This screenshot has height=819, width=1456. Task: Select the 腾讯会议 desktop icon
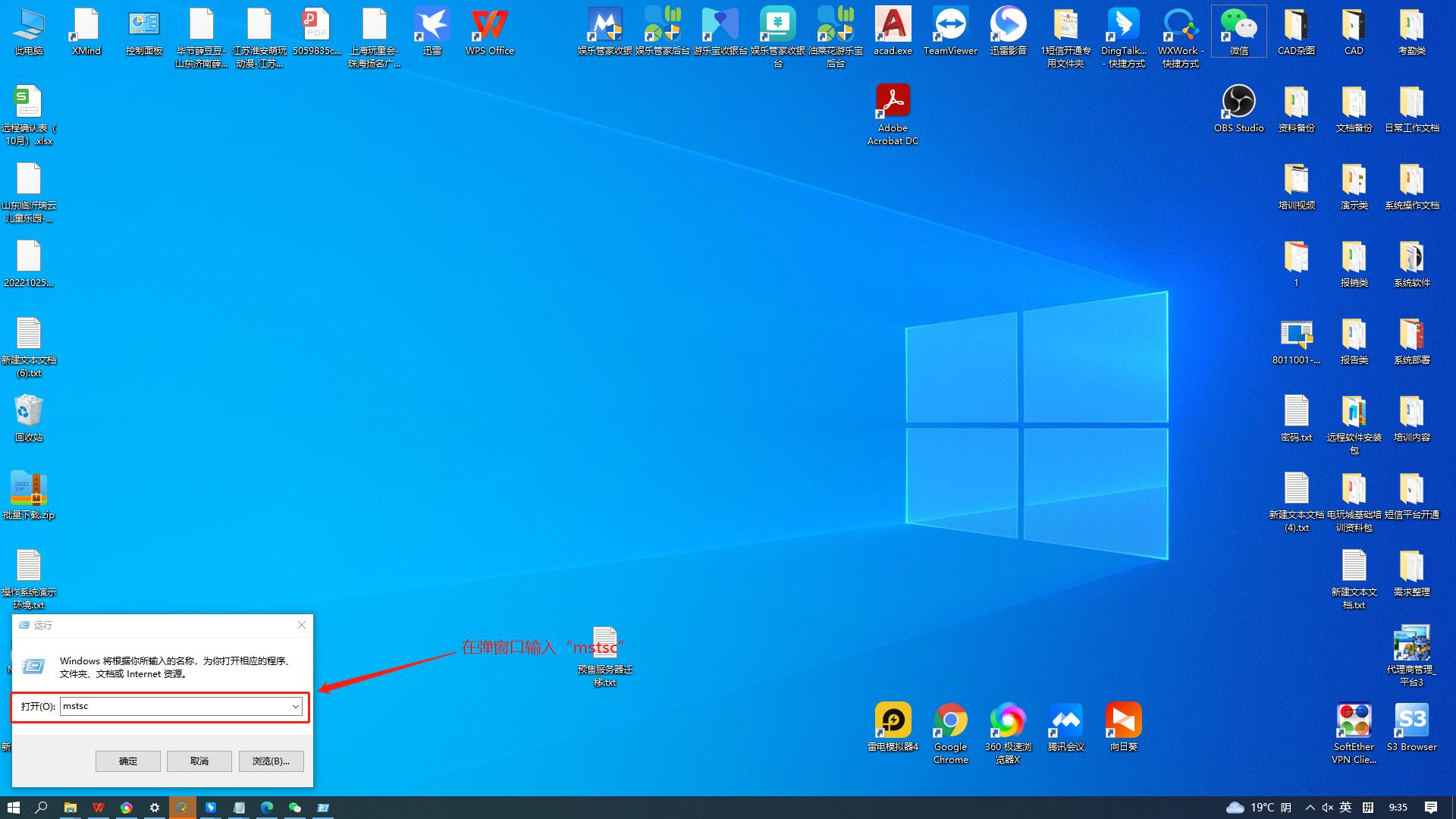tap(1066, 728)
